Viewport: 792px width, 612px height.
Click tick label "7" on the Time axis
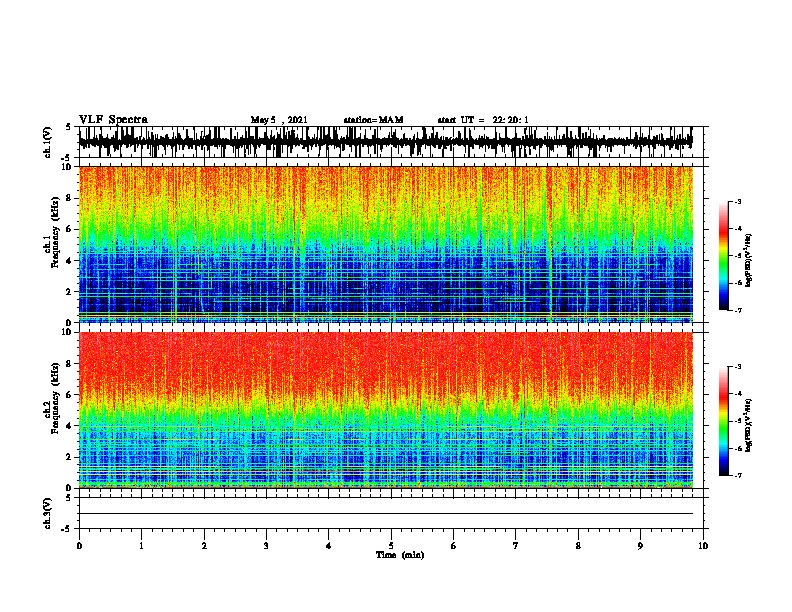(516, 545)
